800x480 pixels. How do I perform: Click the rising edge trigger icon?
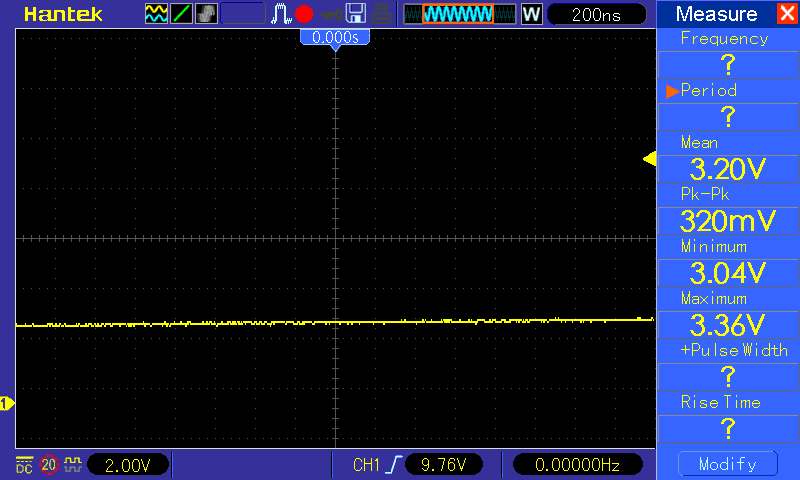(x=393, y=465)
